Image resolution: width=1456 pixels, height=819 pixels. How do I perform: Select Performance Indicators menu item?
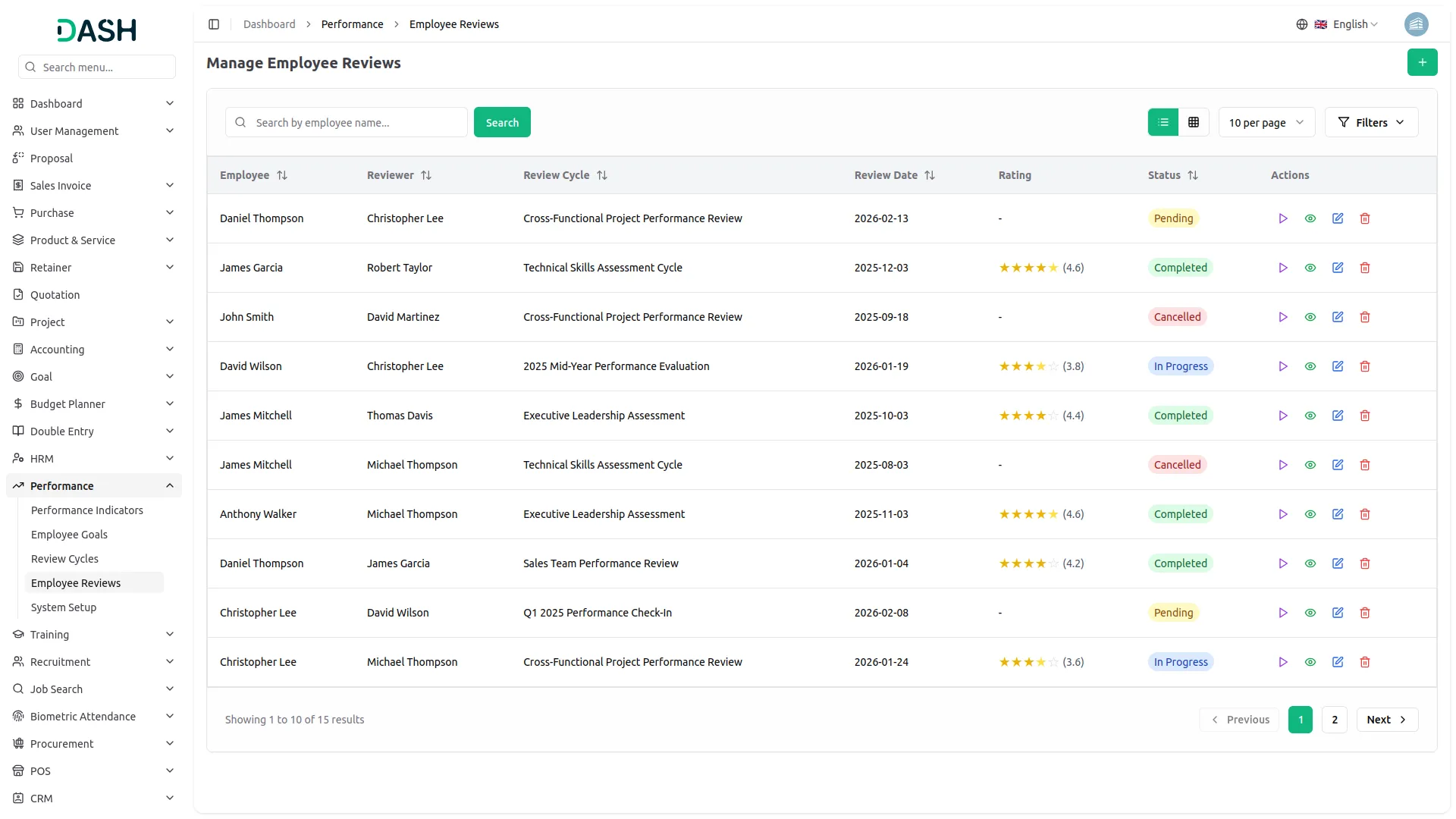click(86, 510)
